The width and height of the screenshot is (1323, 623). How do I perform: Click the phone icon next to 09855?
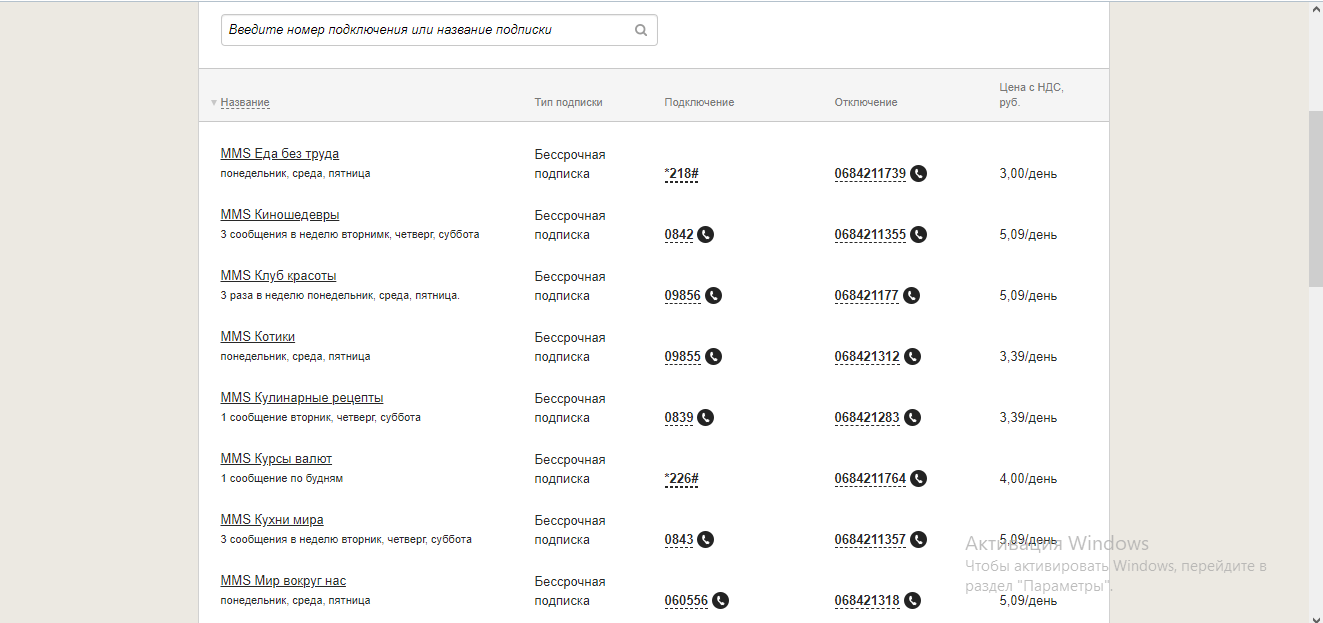[713, 357]
